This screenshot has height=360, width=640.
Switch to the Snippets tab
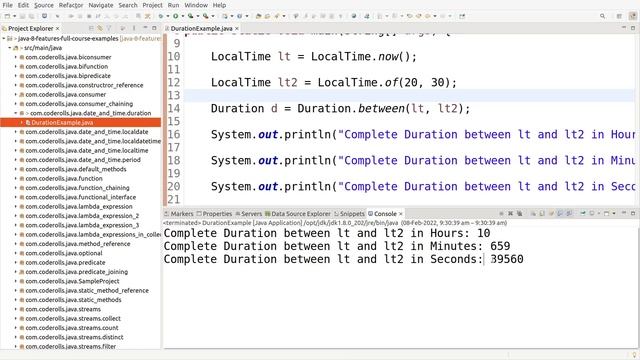coord(349,214)
